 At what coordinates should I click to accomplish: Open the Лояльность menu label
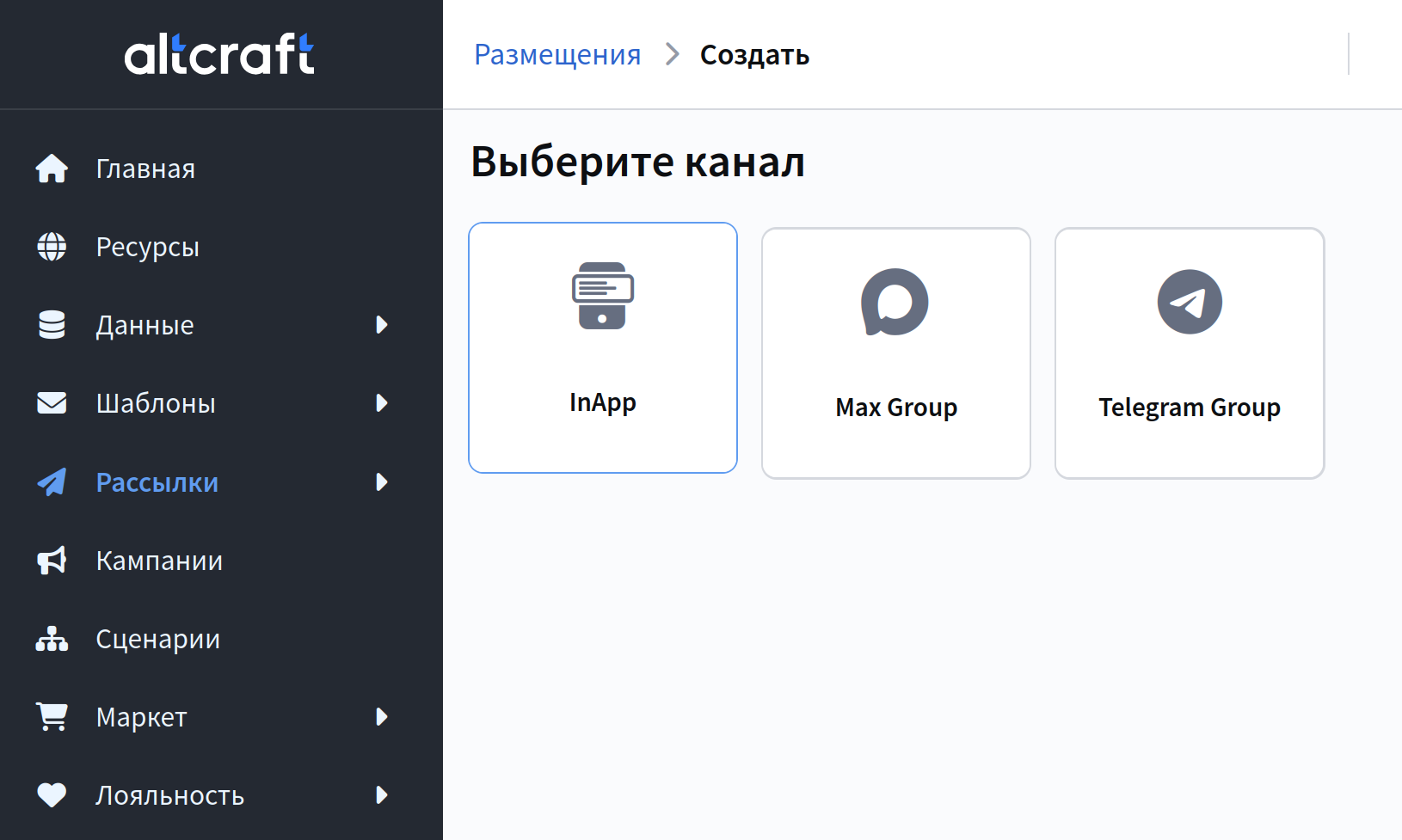pyautogui.click(x=170, y=795)
